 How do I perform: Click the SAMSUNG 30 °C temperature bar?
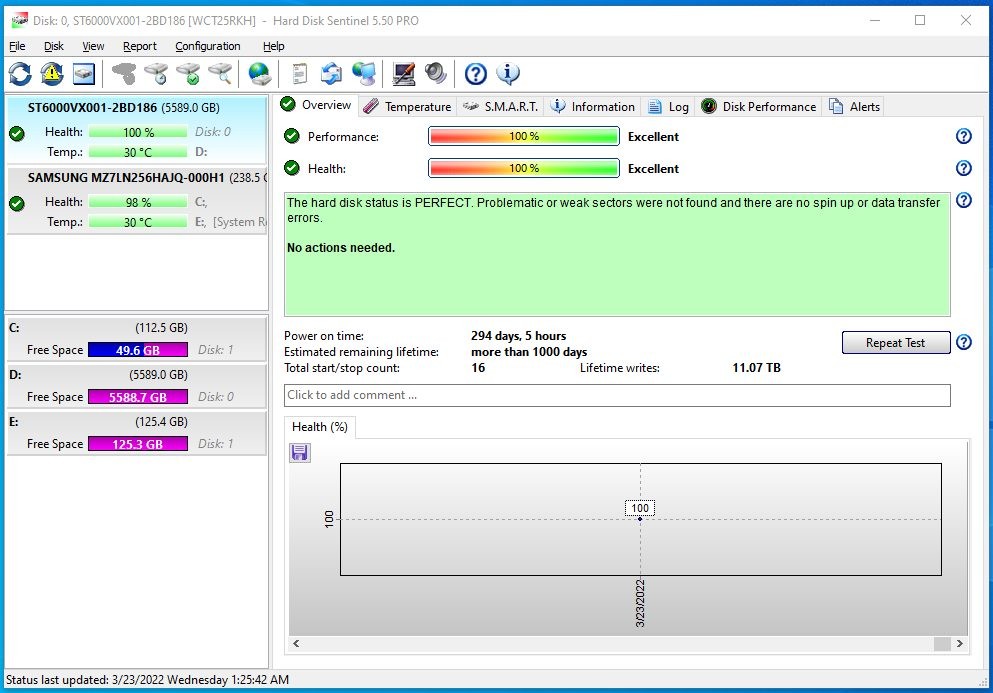138,222
